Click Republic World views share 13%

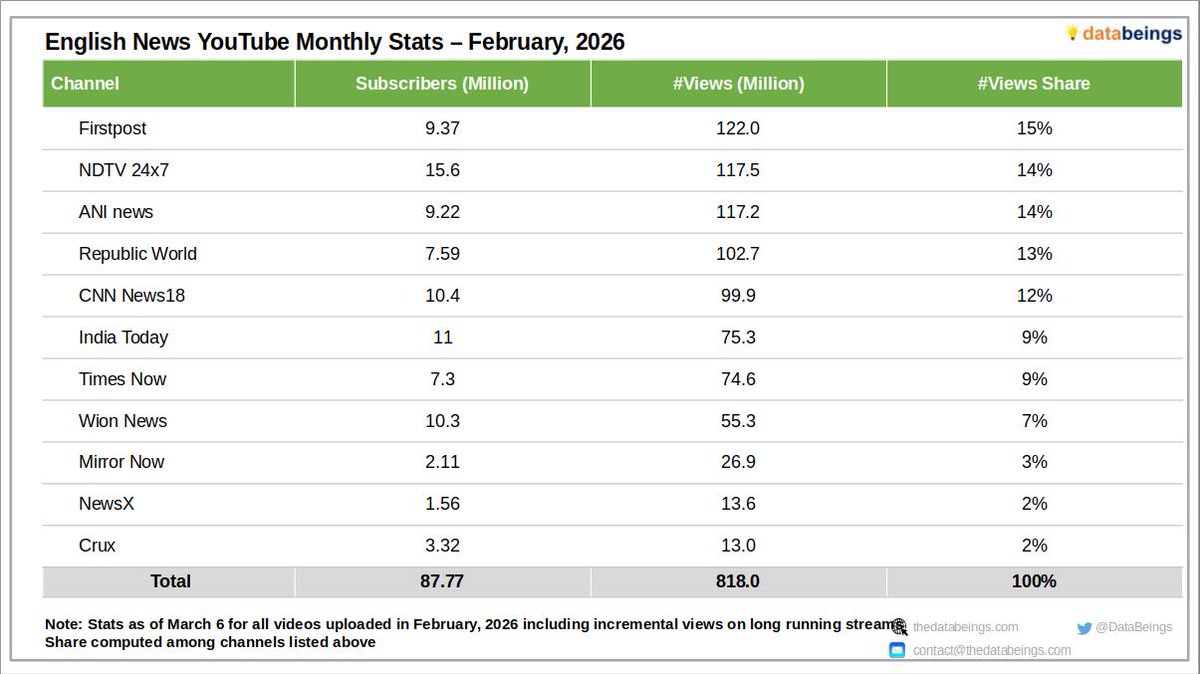pyautogui.click(x=1034, y=254)
